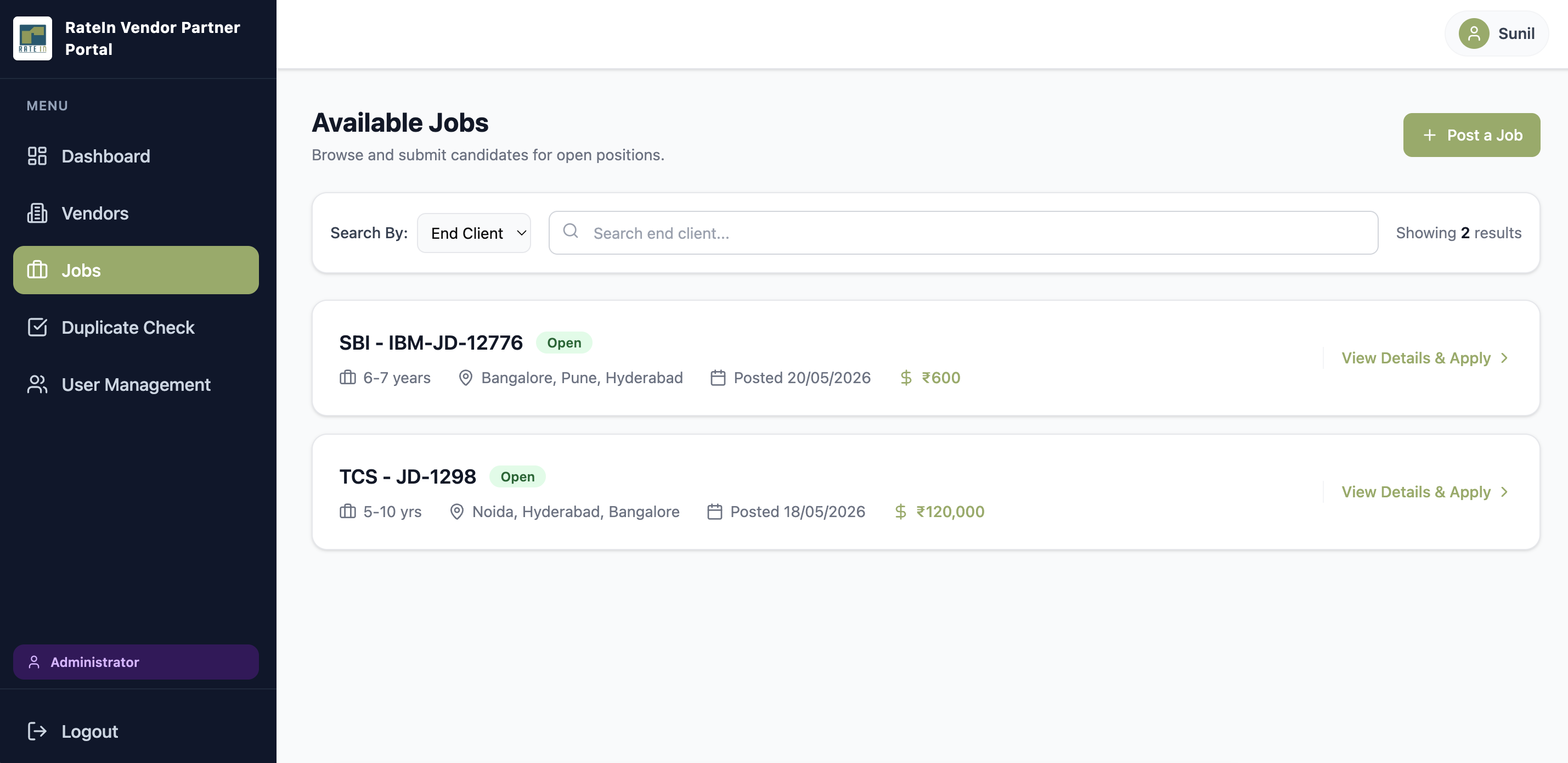Viewport: 1568px width, 763px height.
Task: Click the Duplicate Check checkmark icon
Action: pos(37,327)
